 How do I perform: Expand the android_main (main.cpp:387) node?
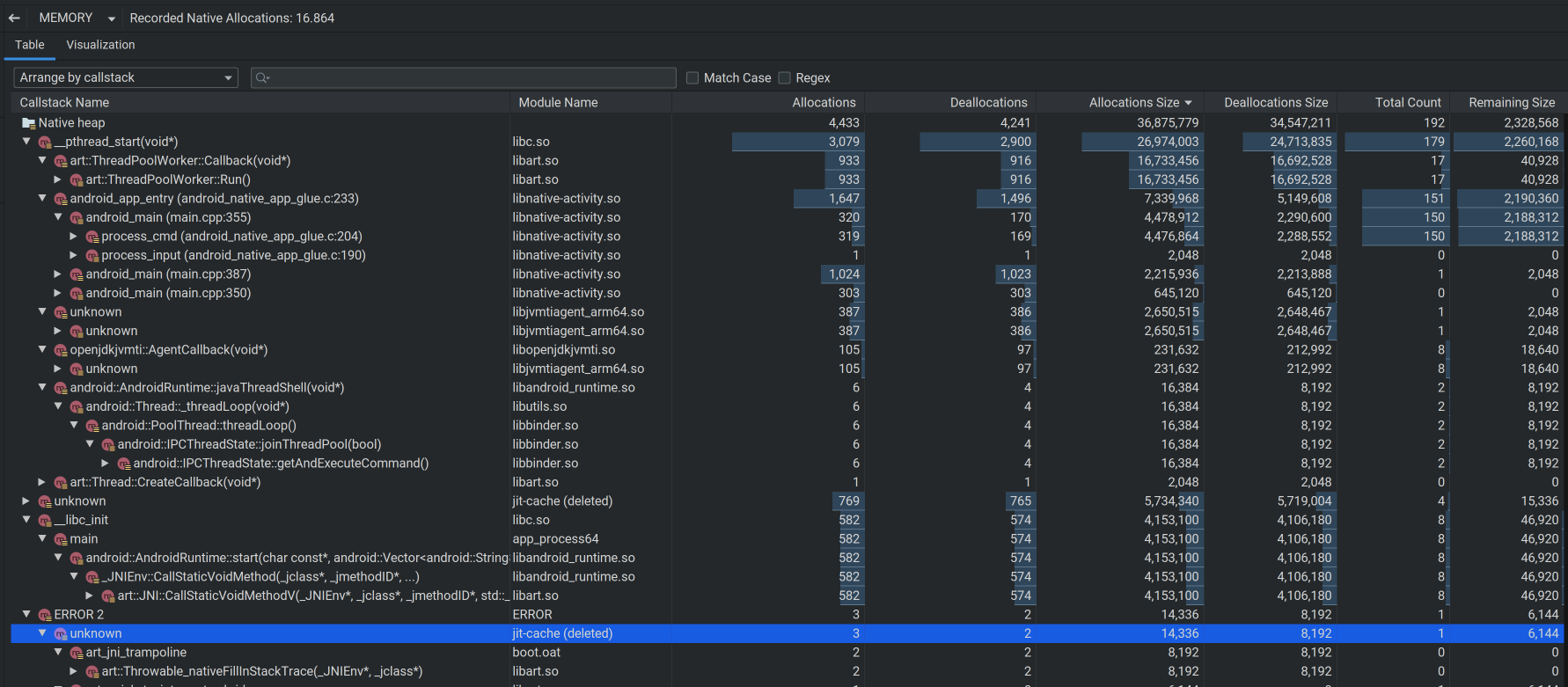click(58, 274)
